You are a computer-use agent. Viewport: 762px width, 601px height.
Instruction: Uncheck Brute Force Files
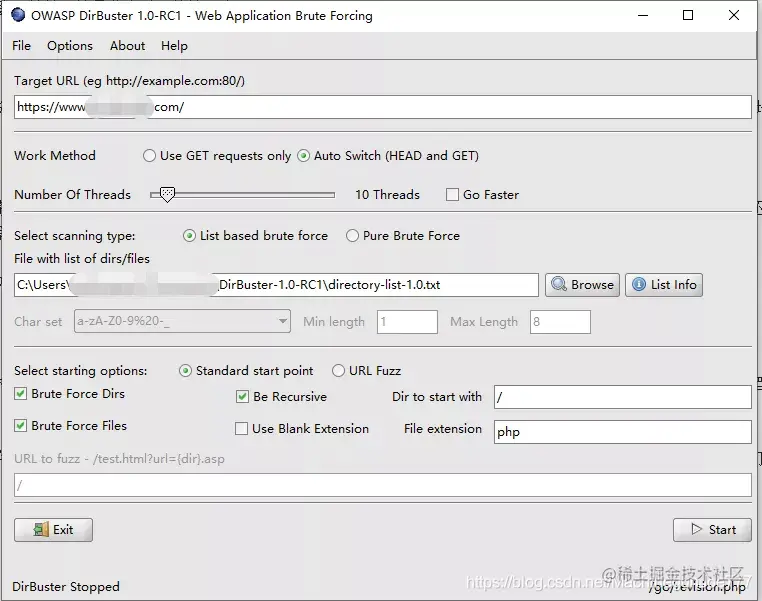[20, 426]
